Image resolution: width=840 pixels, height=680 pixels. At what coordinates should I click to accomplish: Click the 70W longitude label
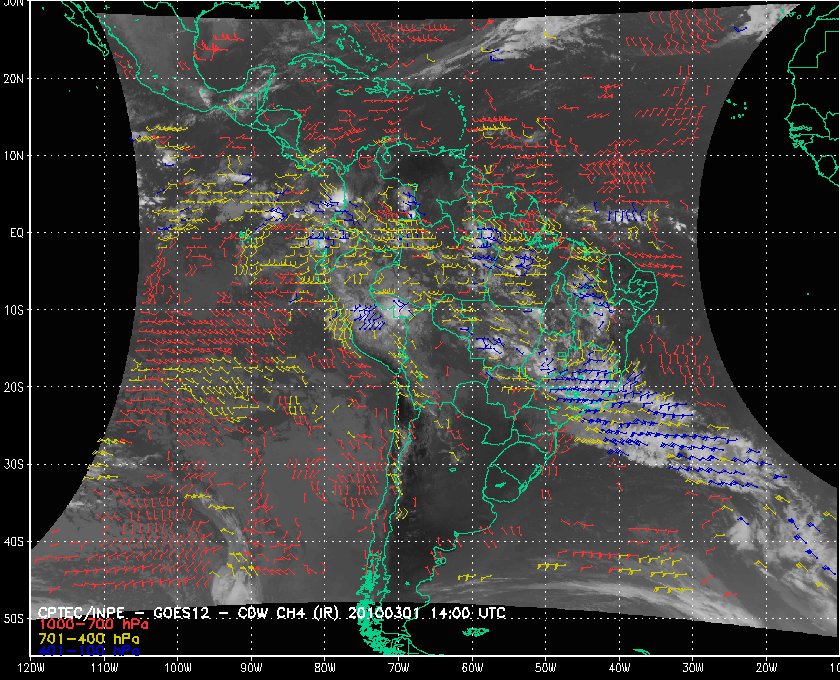pyautogui.click(x=398, y=668)
